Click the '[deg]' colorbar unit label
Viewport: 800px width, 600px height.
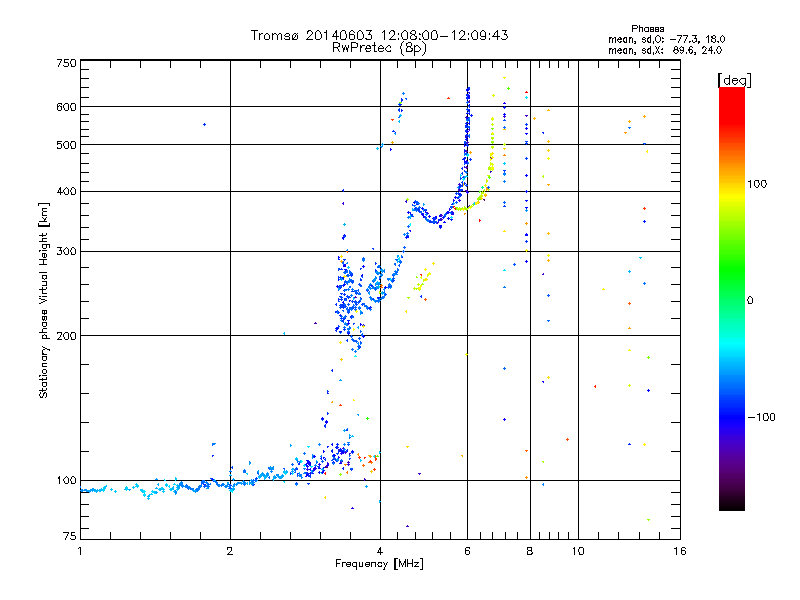pos(734,80)
